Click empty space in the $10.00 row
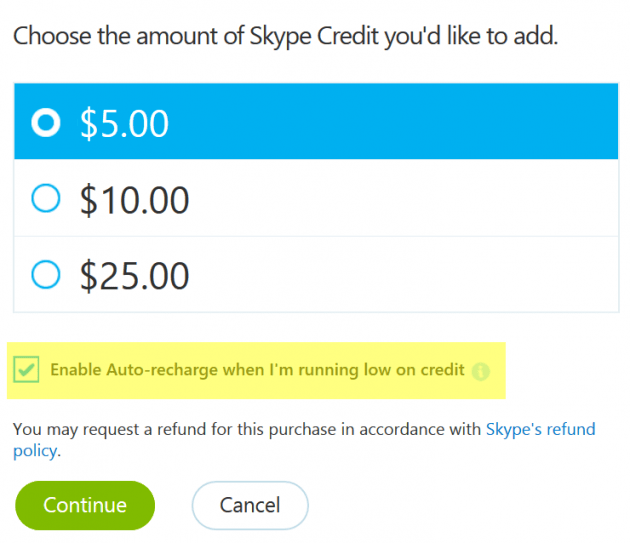Screen dimensions: 630x543 (402, 198)
